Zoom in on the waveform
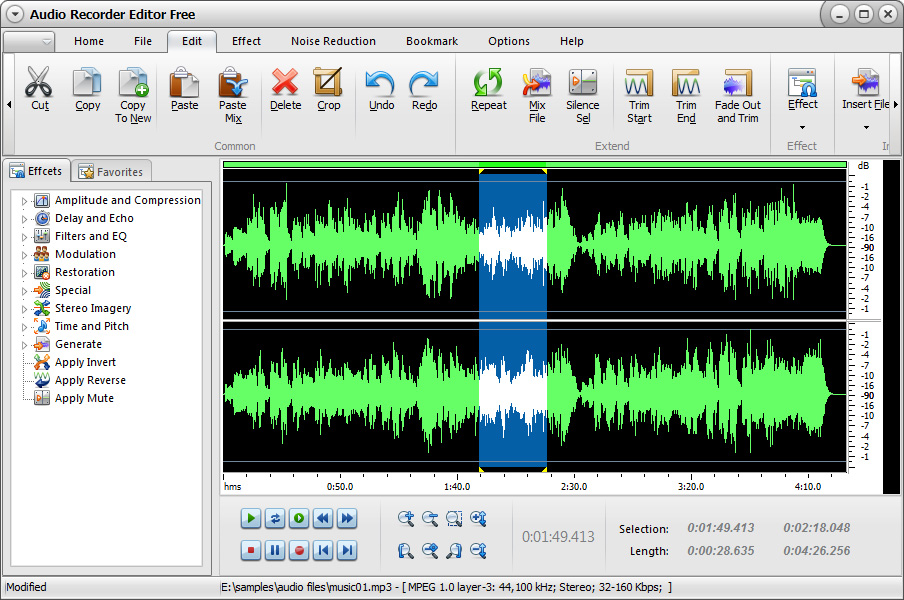 [407, 518]
